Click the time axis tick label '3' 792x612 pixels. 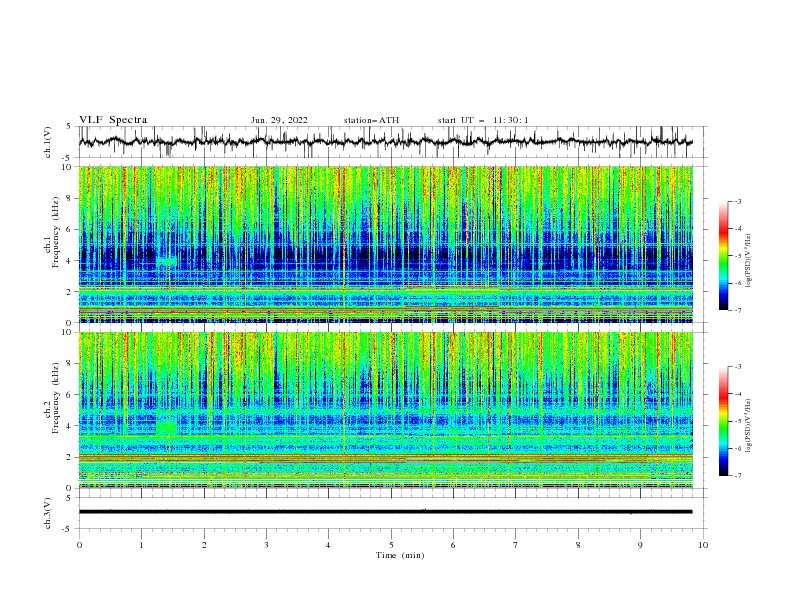[266, 545]
